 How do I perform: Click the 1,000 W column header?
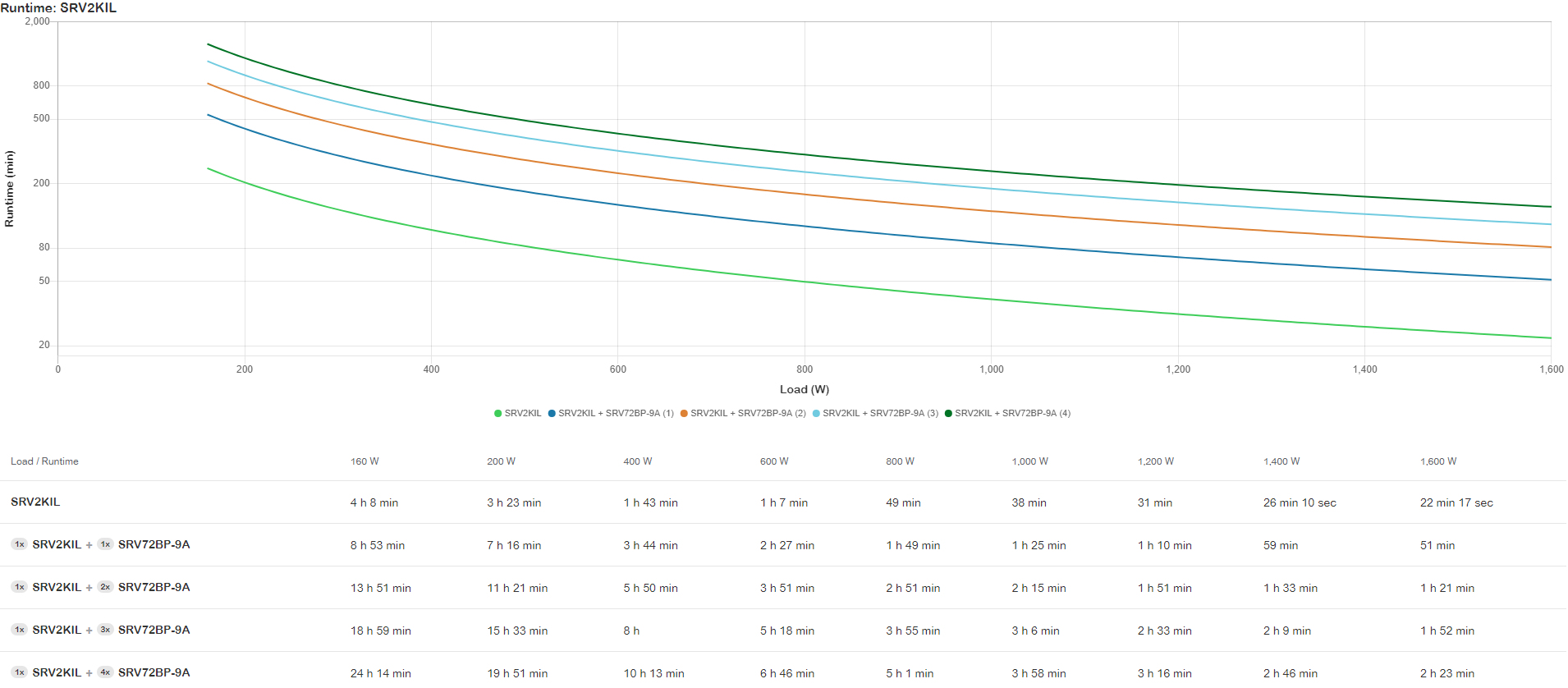(x=1029, y=461)
